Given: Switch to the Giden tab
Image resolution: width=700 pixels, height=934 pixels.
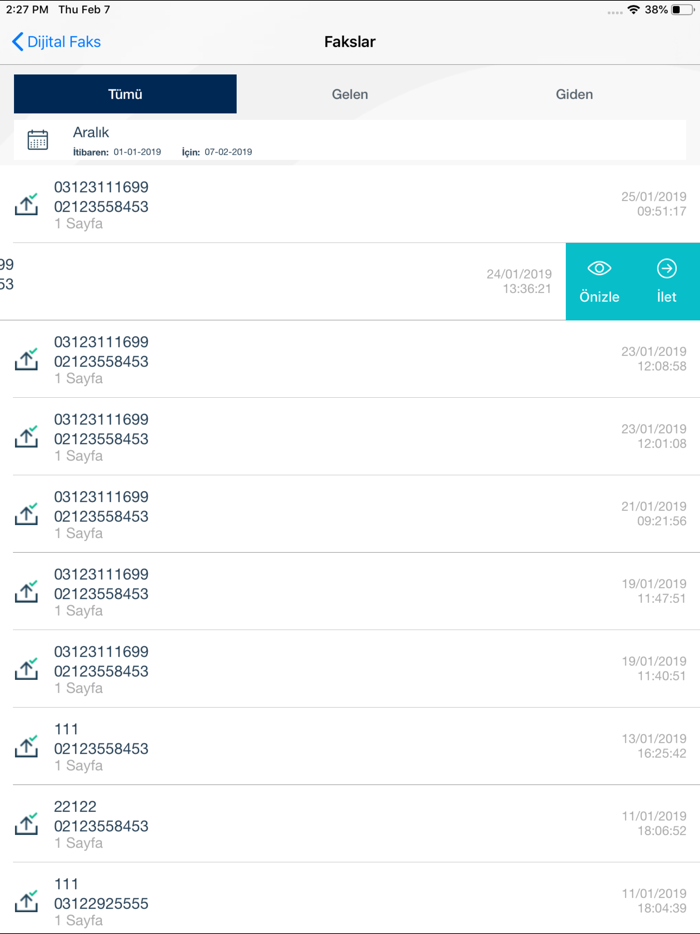Looking at the screenshot, I should coord(574,94).
